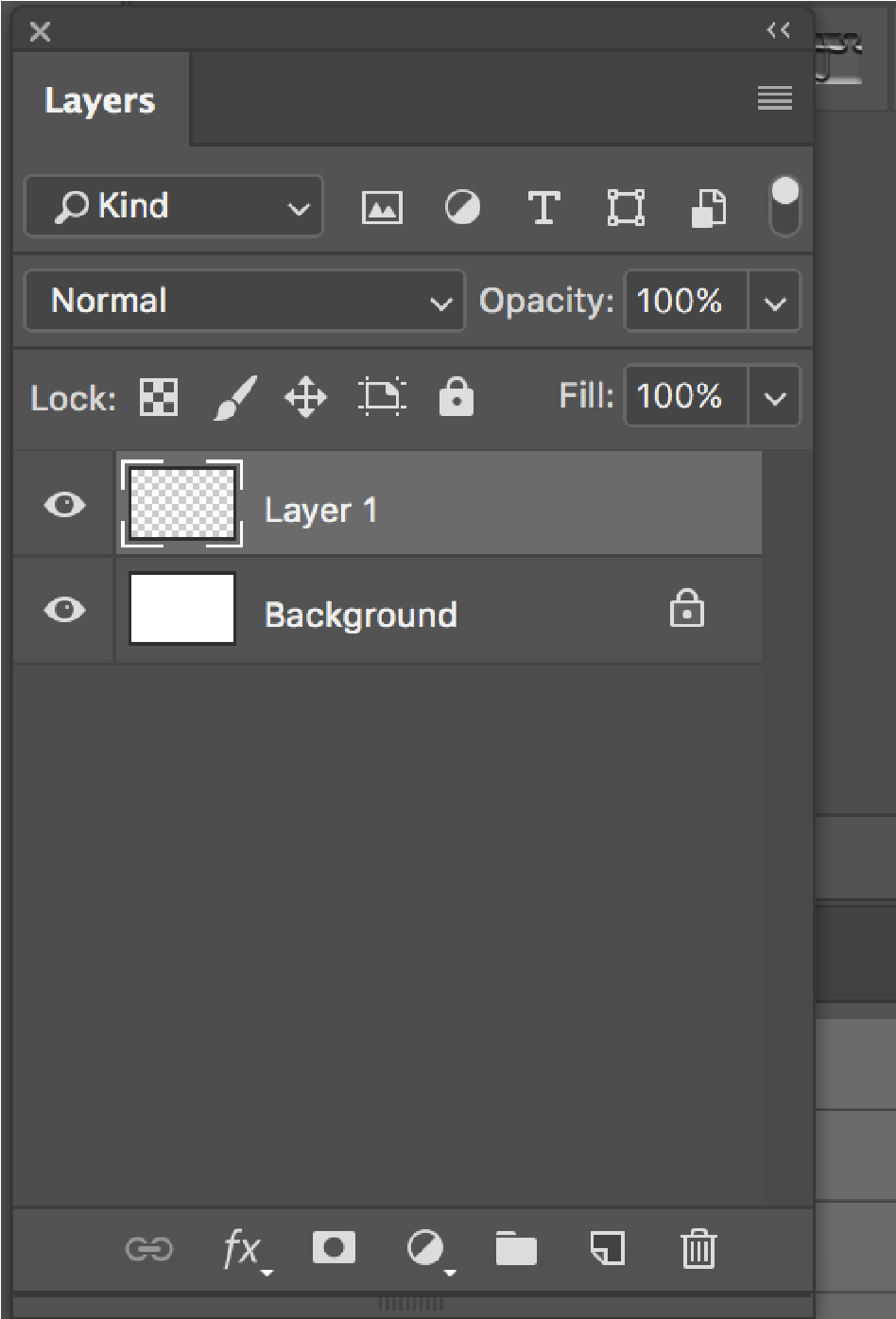The image size is (896, 1319).
Task: Filter layers by smart objects
Action: coord(707,207)
